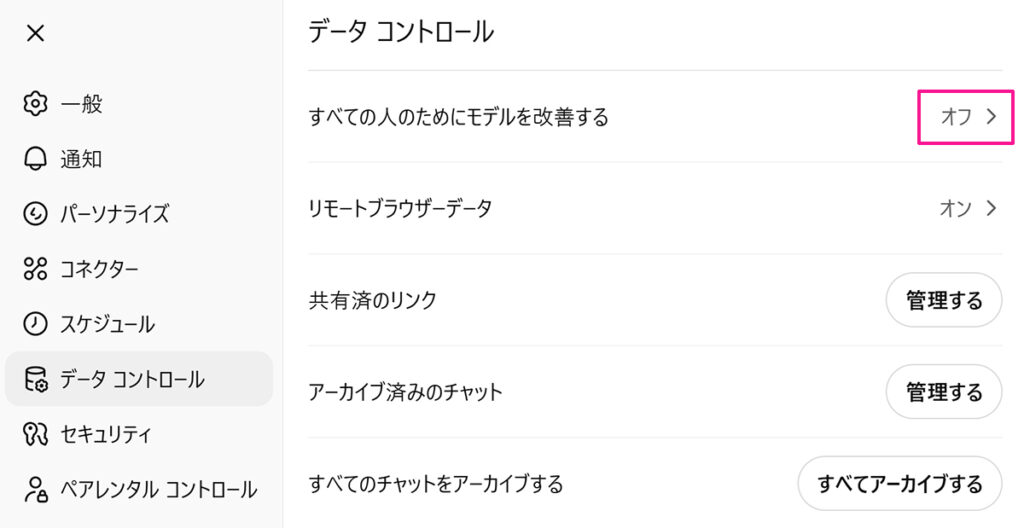Click 管理する for 共有済のリンク
This screenshot has width=1024, height=528.
click(944, 300)
